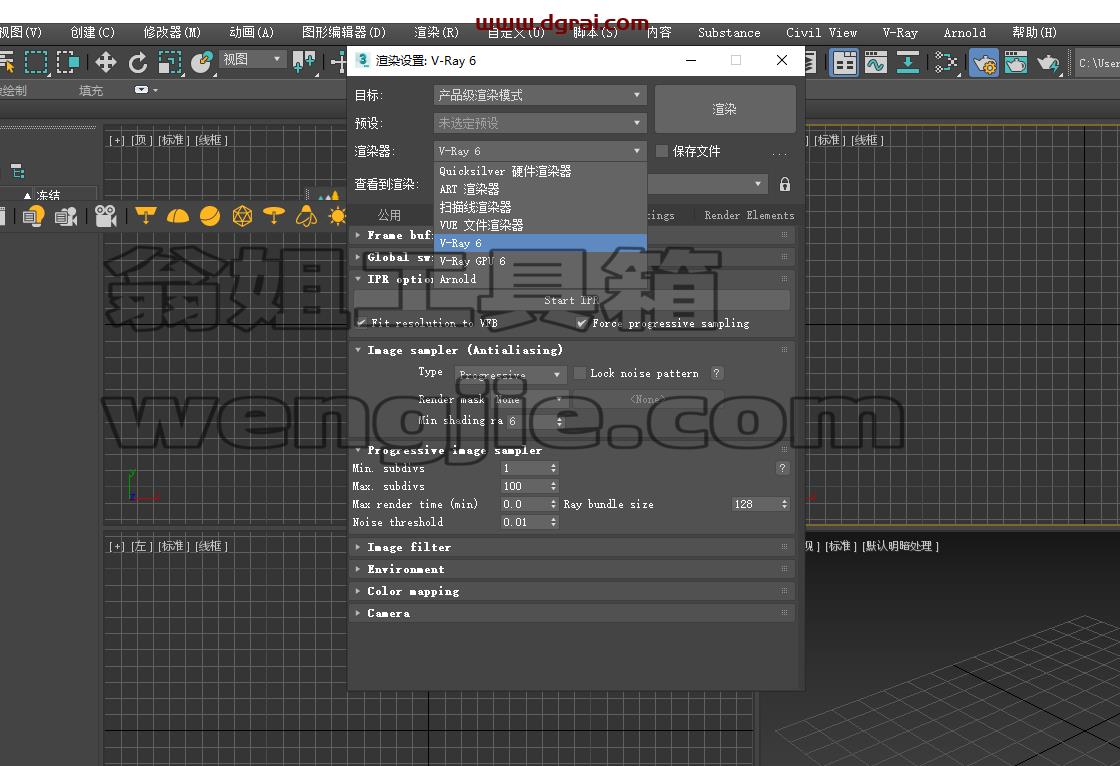The height and width of the screenshot is (766, 1120).
Task: Choose VUE 文件渲染器 from list
Action: pos(540,225)
